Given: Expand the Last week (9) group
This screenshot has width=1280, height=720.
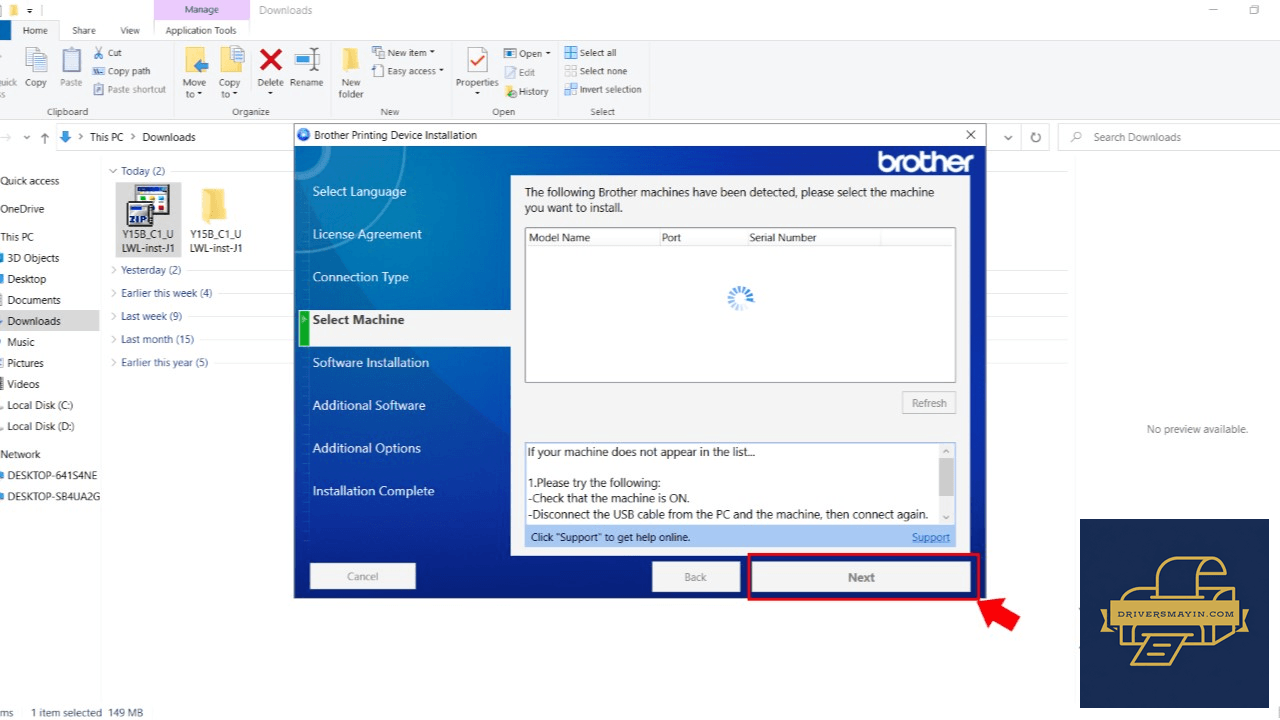Looking at the screenshot, I should coord(113,316).
